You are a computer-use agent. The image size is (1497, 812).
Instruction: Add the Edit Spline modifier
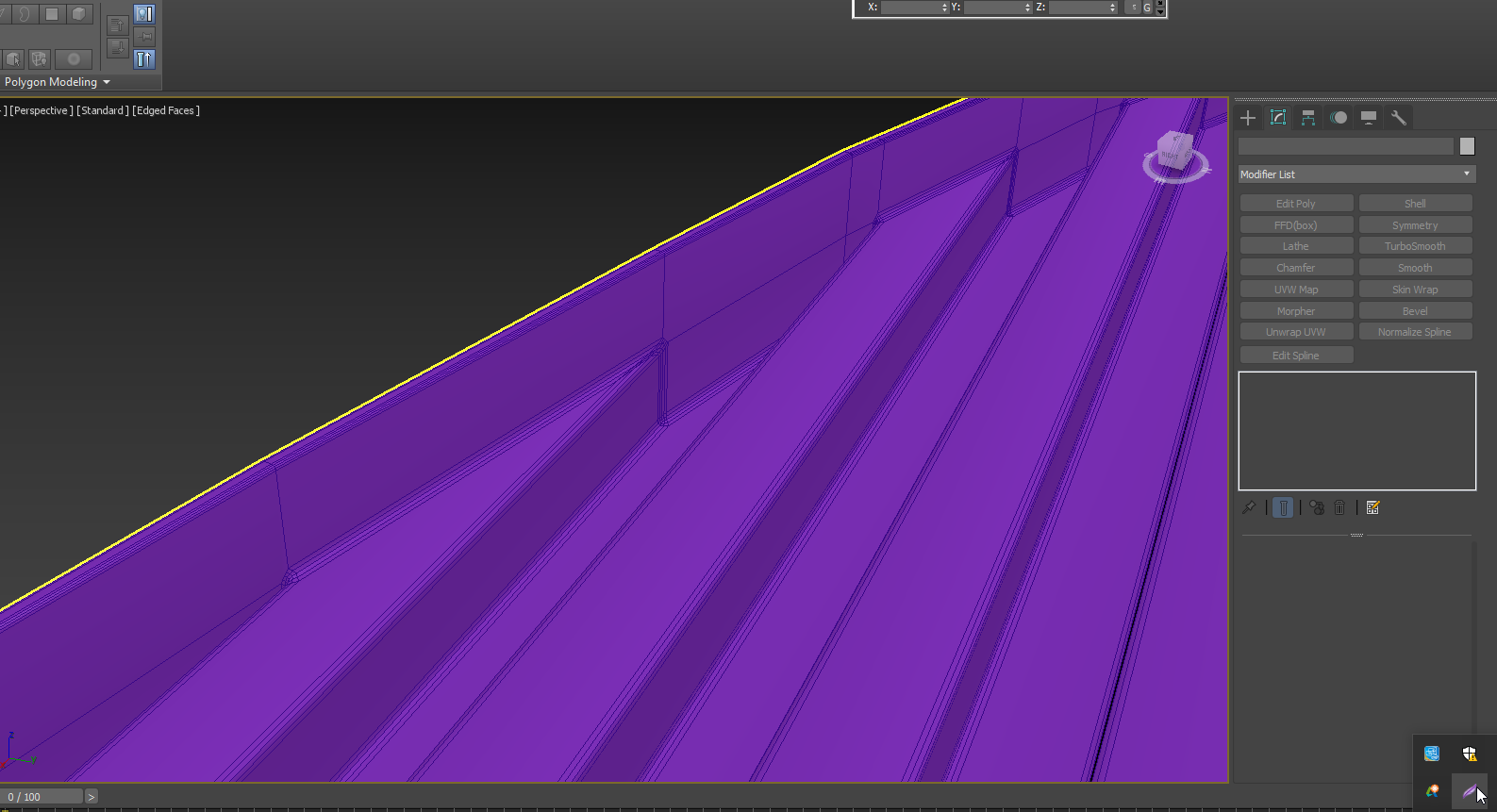[x=1296, y=356]
